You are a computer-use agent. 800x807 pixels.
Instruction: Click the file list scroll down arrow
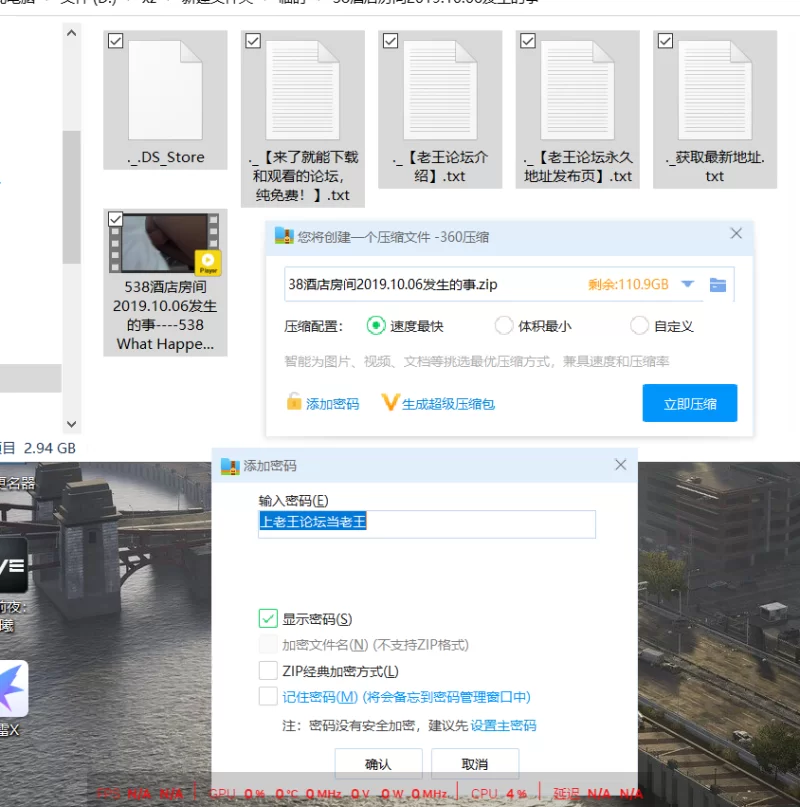point(72,424)
